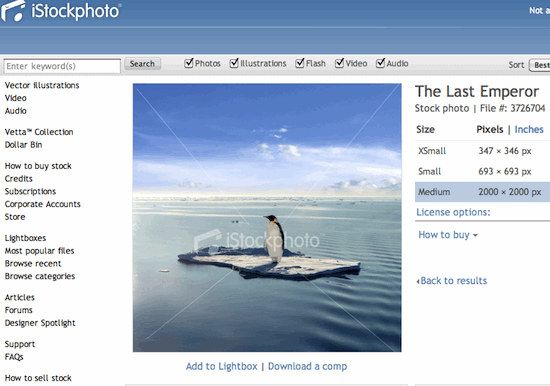Uncheck the Flash checkbox

(300, 63)
